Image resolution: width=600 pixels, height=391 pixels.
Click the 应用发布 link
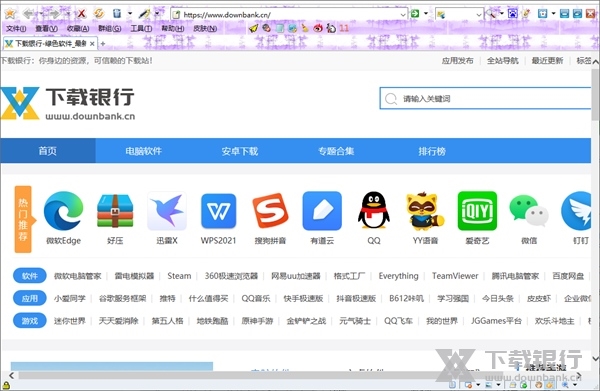457,60
